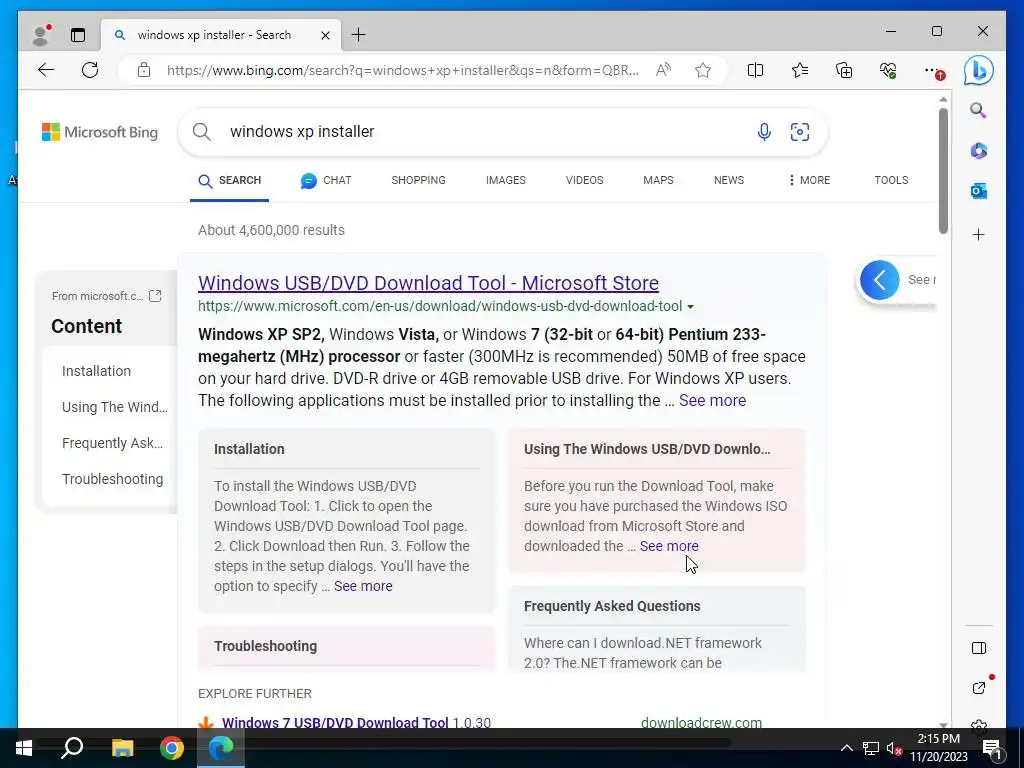Click the address bar URL
This screenshot has height=768, width=1024.
402,70
